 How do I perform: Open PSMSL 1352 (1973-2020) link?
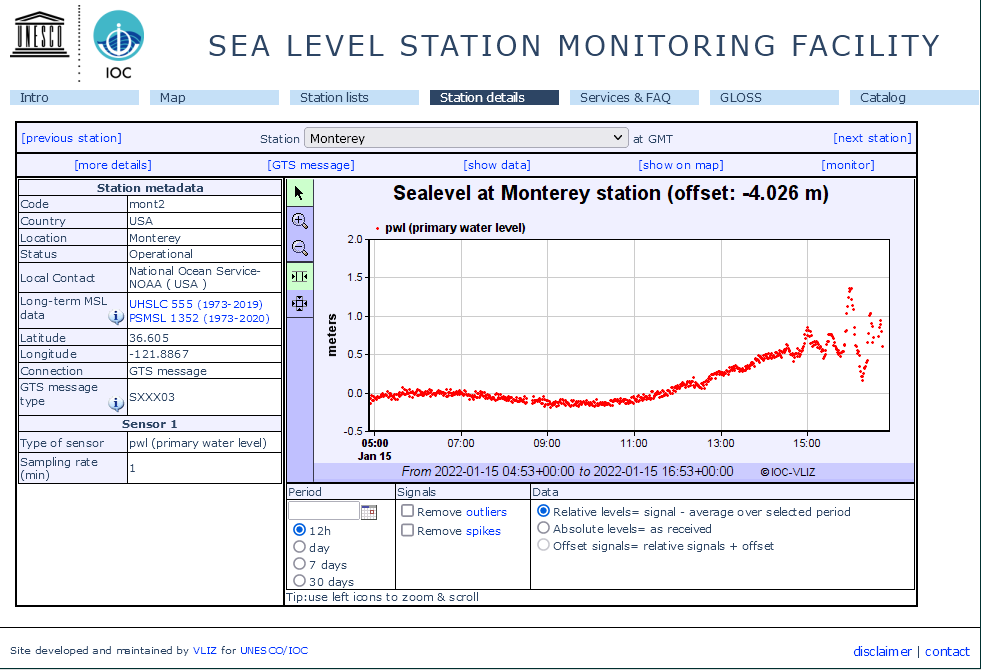coord(200,318)
